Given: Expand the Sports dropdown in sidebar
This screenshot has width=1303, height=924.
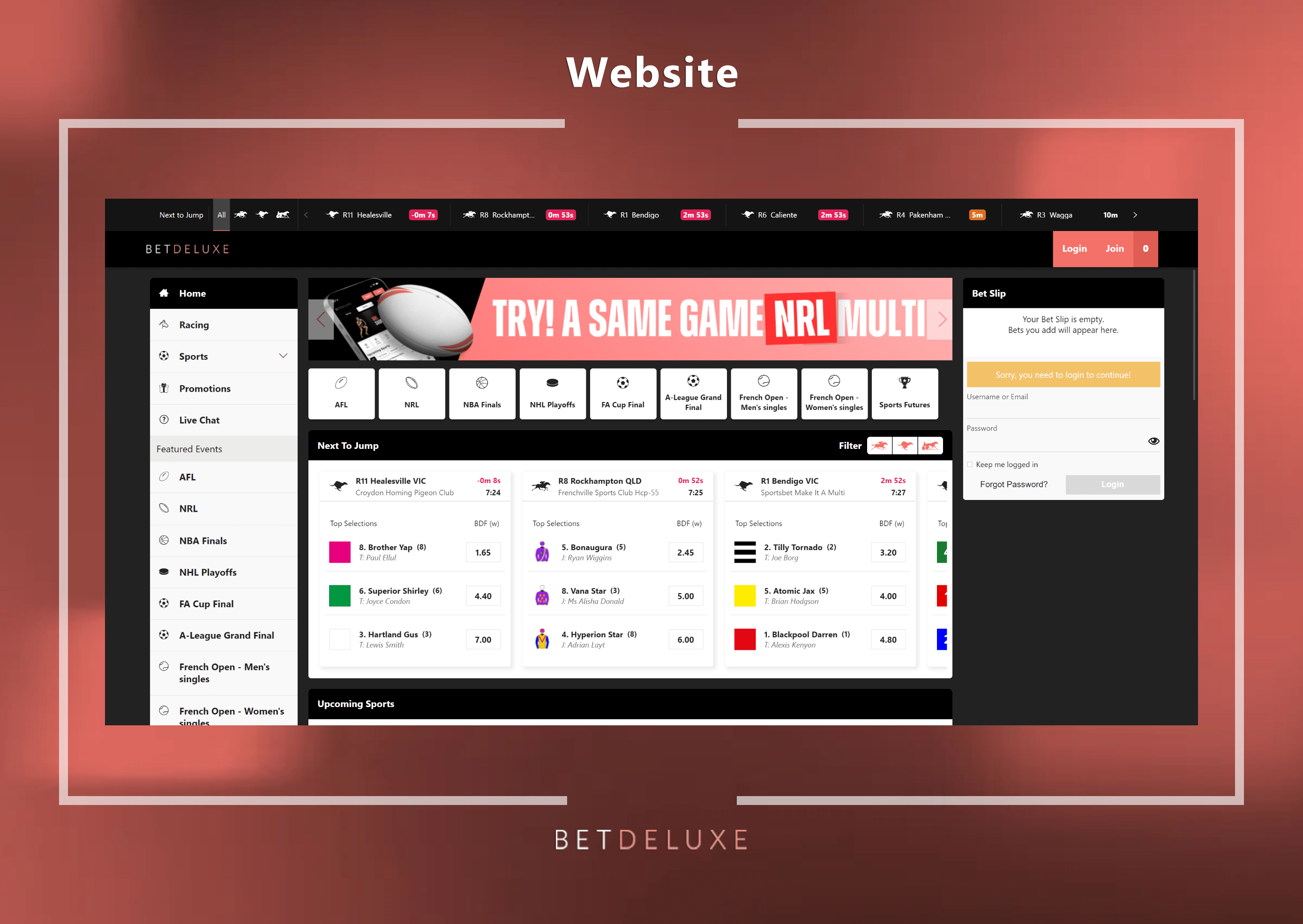Looking at the screenshot, I should pyautogui.click(x=283, y=356).
